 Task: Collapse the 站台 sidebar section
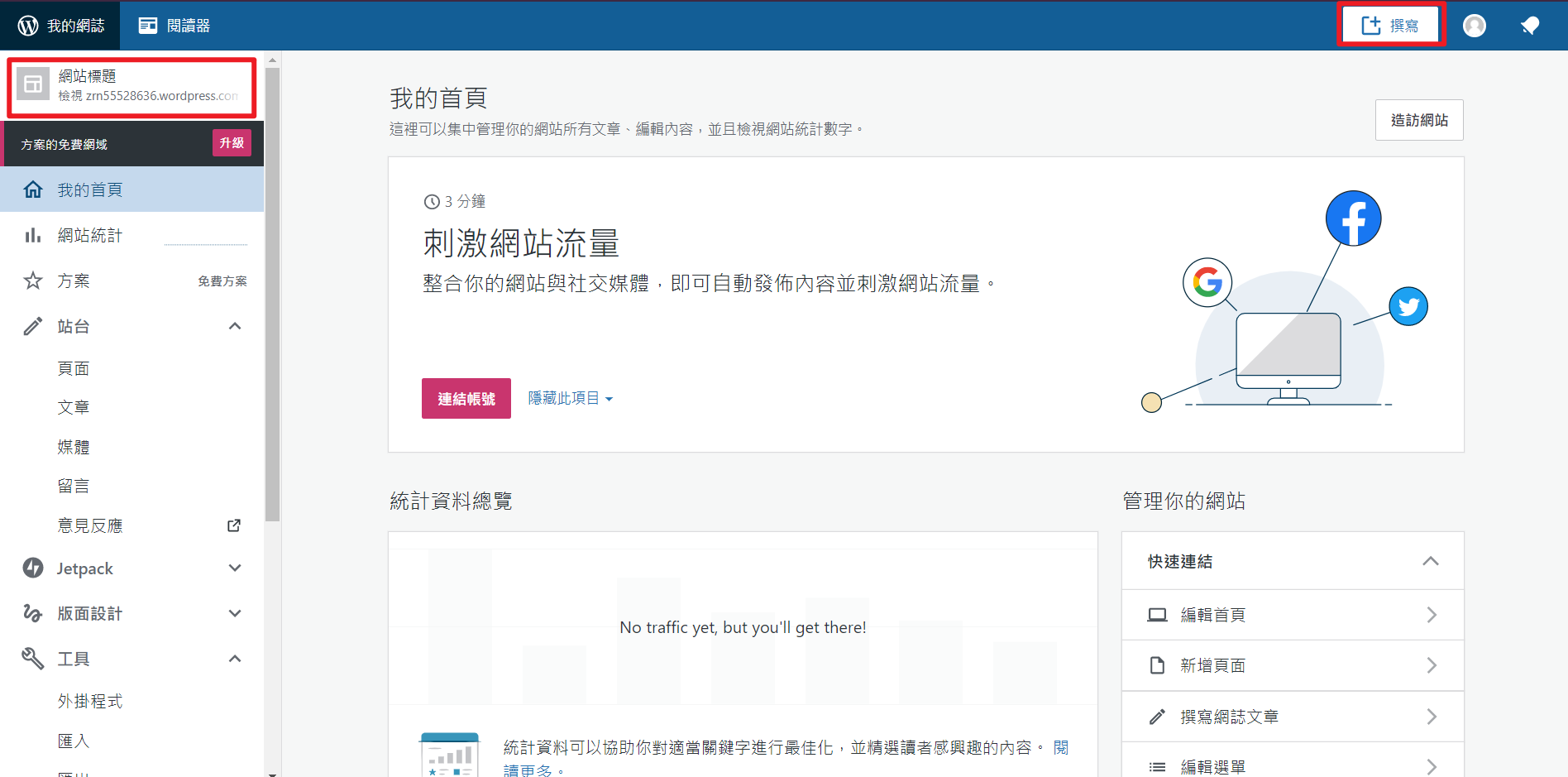[235, 326]
